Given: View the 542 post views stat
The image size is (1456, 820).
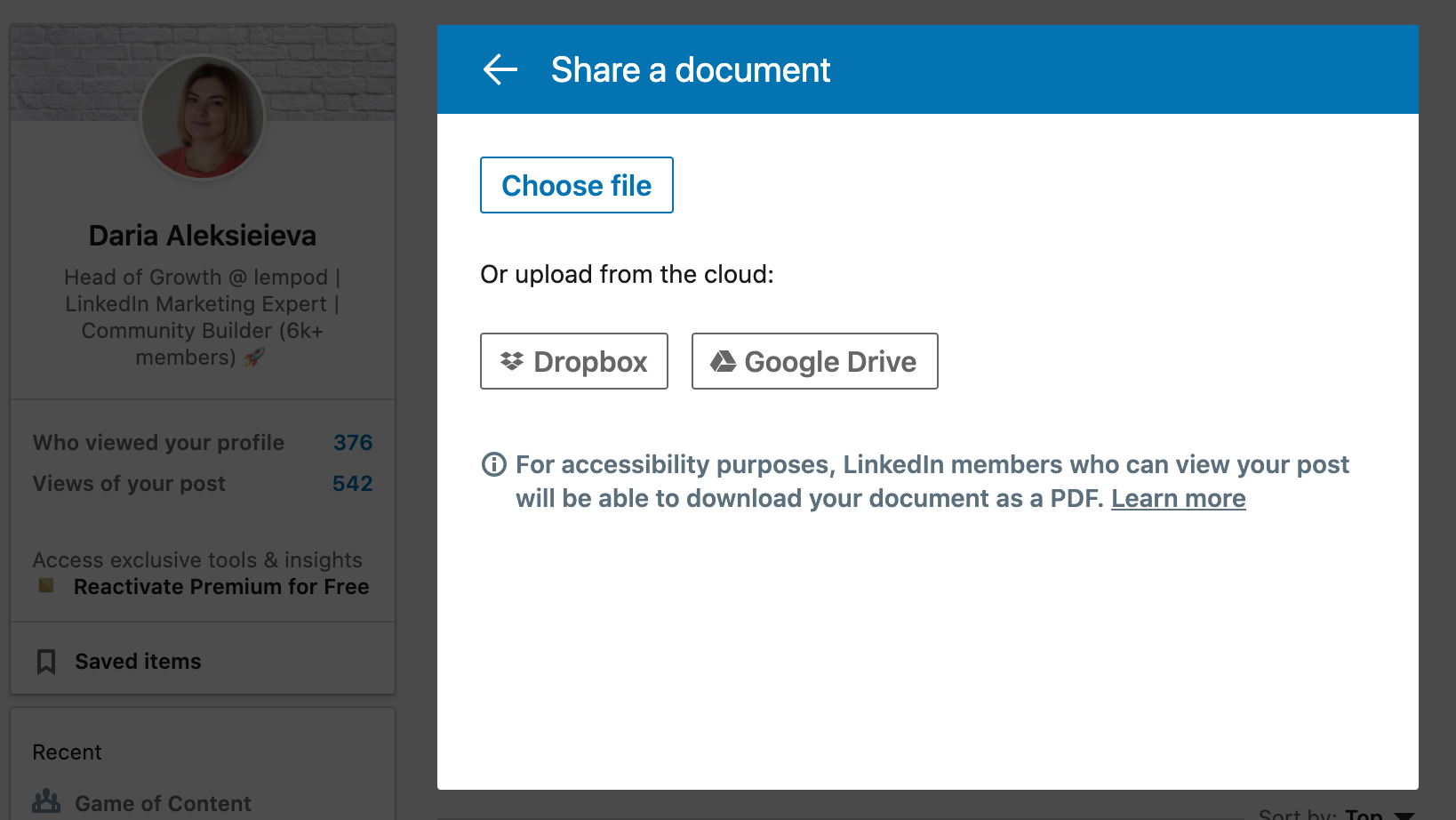Looking at the screenshot, I should pos(351,483).
